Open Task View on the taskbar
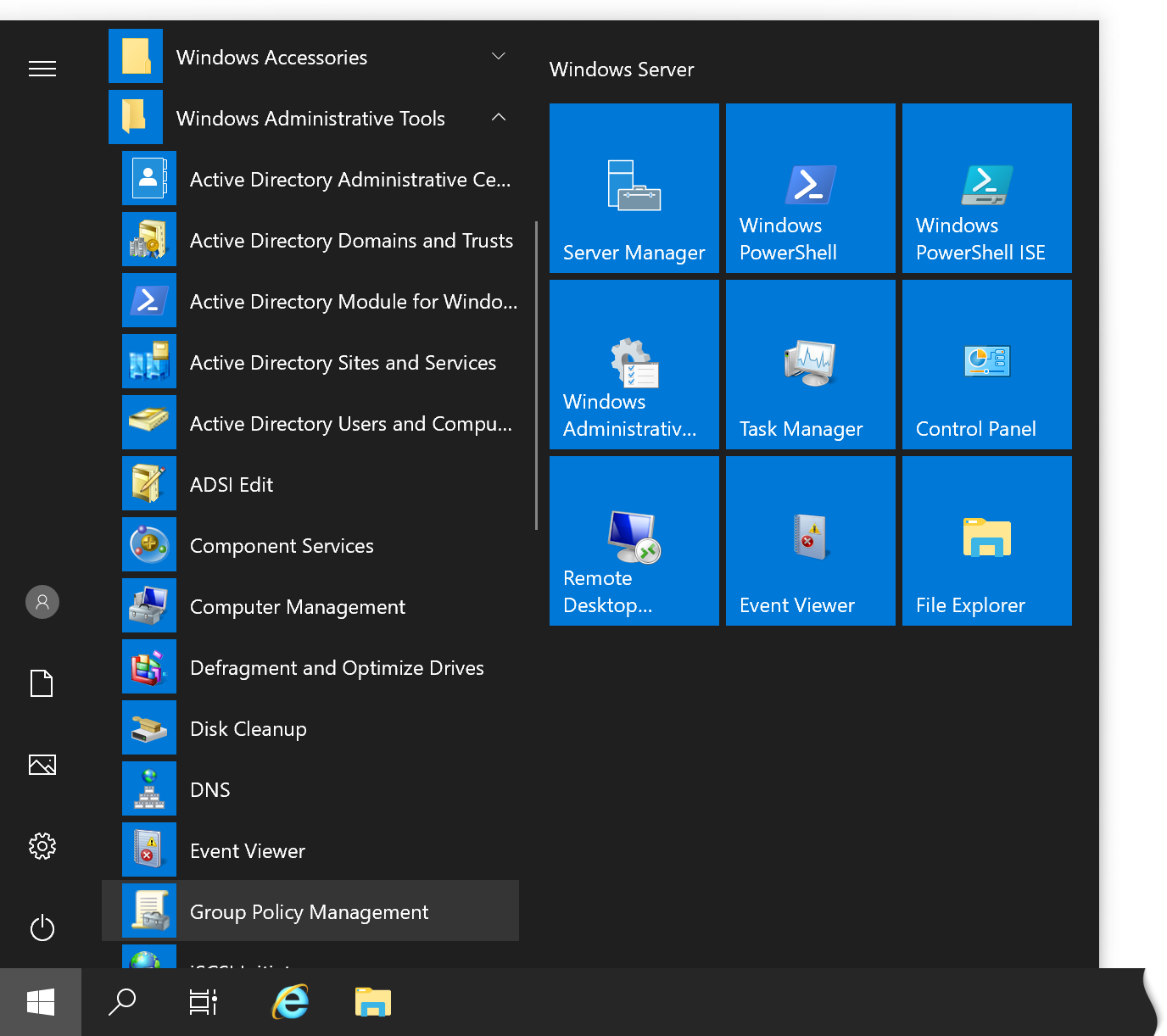The height and width of the screenshot is (1036, 1167). 204,1002
